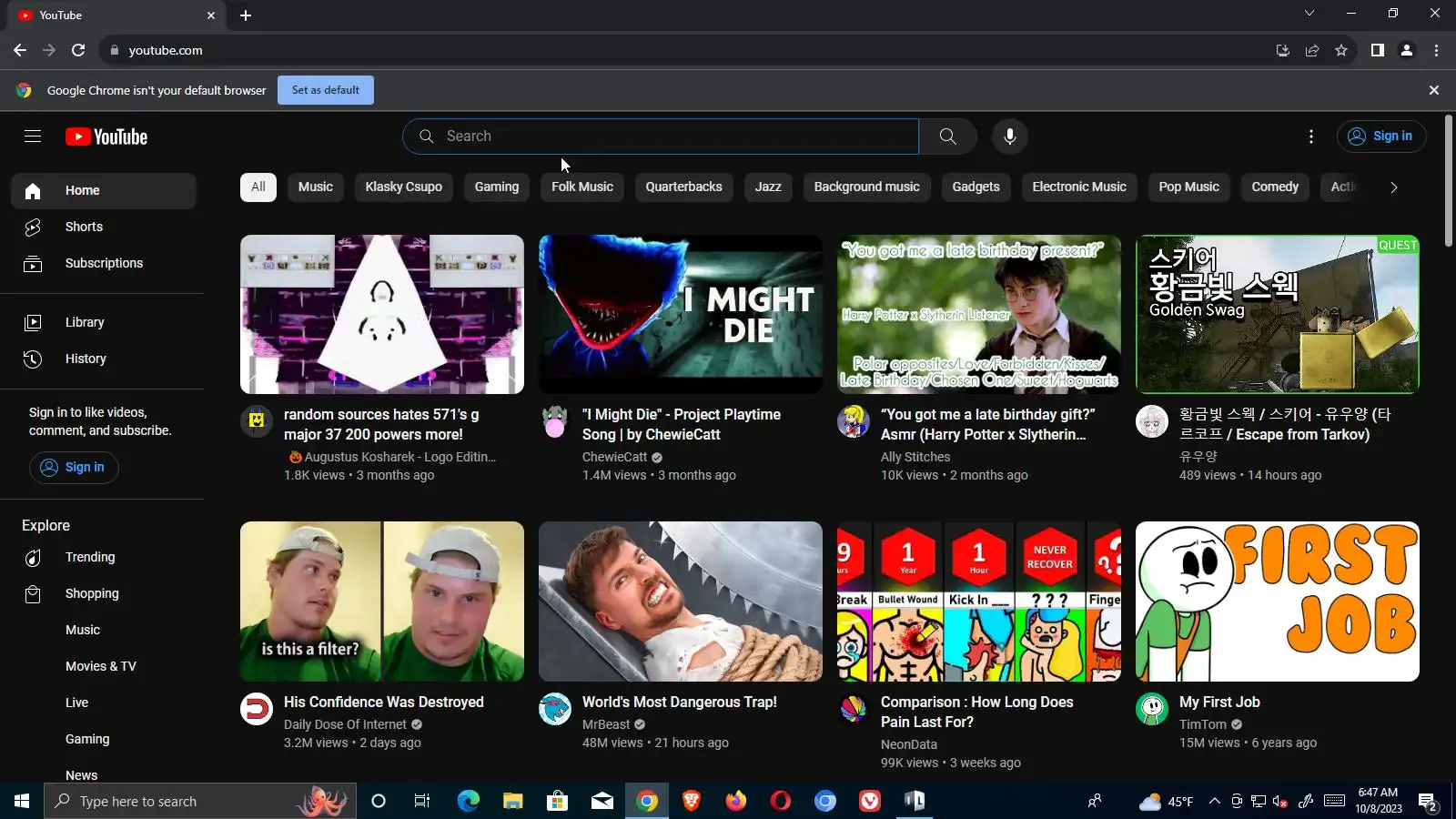Image resolution: width=1456 pixels, height=819 pixels.
Task: Open Live in Explore section
Action: (104, 703)
